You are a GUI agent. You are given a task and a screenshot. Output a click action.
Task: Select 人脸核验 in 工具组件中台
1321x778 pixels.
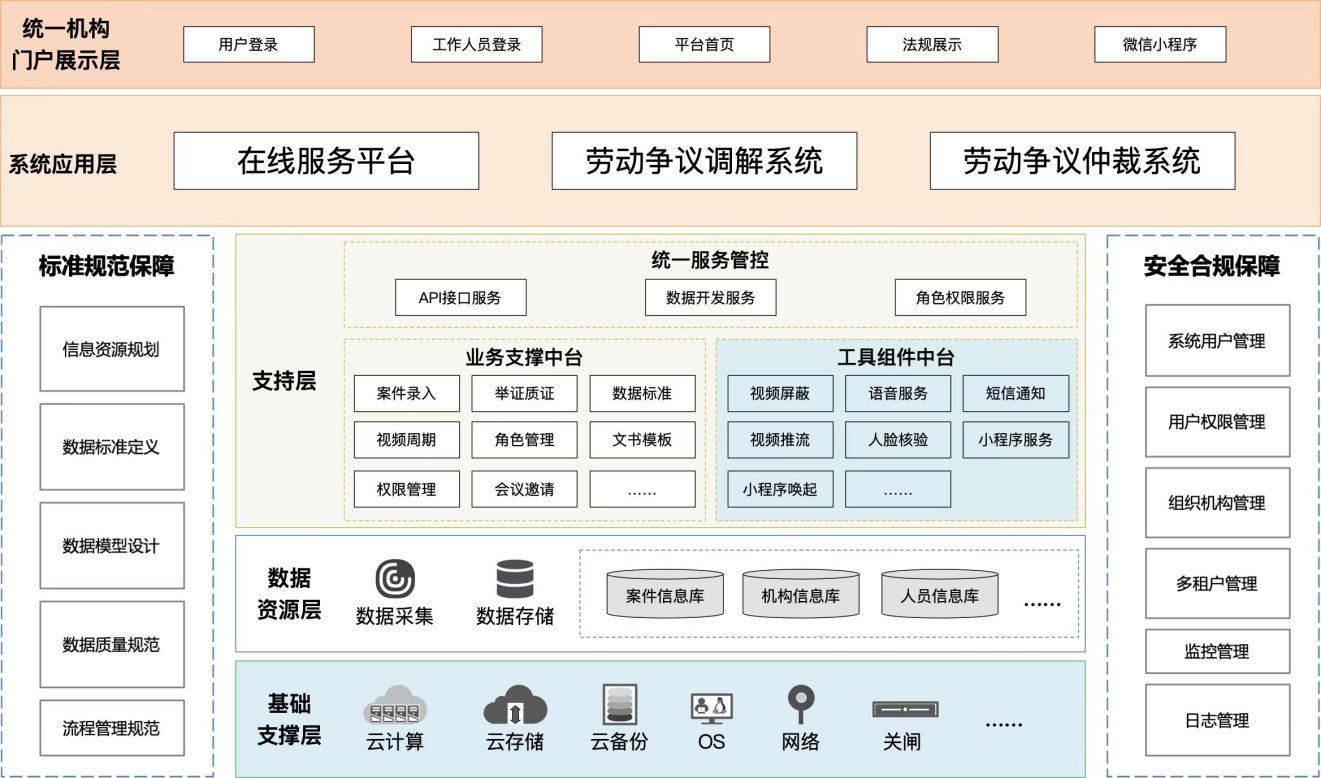[x=898, y=440]
